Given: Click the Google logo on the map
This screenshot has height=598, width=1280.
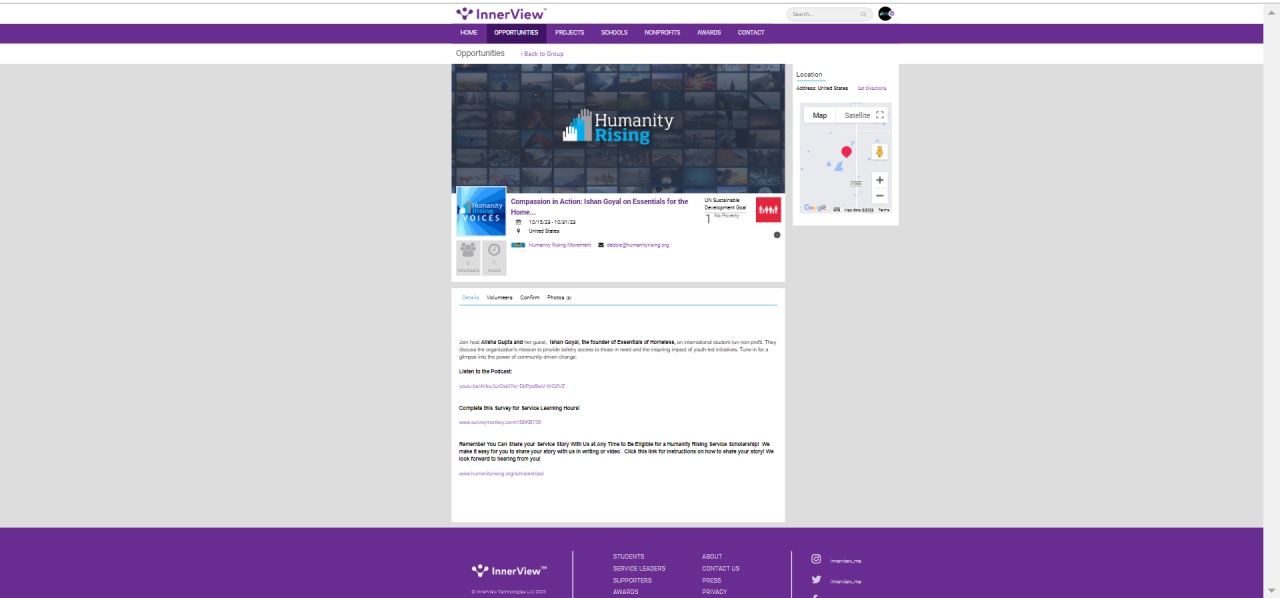Looking at the screenshot, I should tap(815, 208).
